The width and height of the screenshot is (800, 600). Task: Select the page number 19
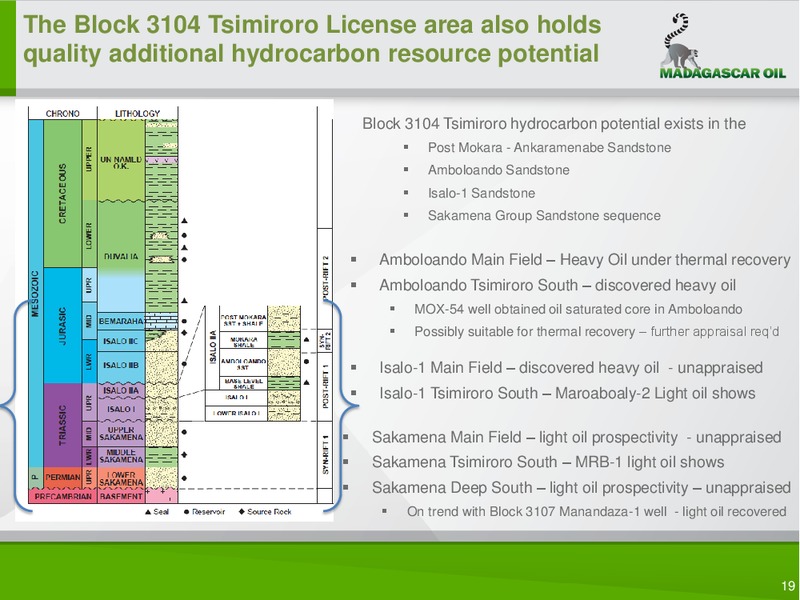click(787, 585)
